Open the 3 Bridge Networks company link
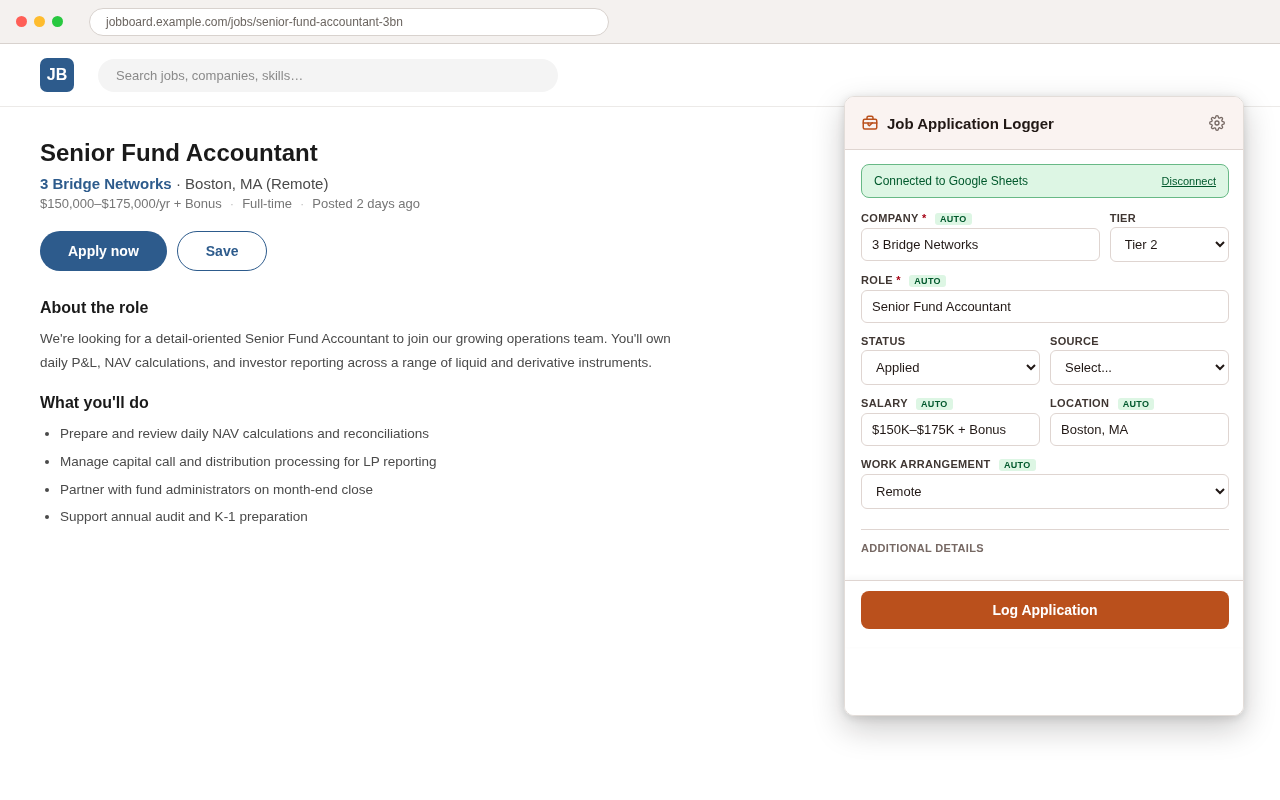1280x800 pixels. pyautogui.click(x=106, y=184)
